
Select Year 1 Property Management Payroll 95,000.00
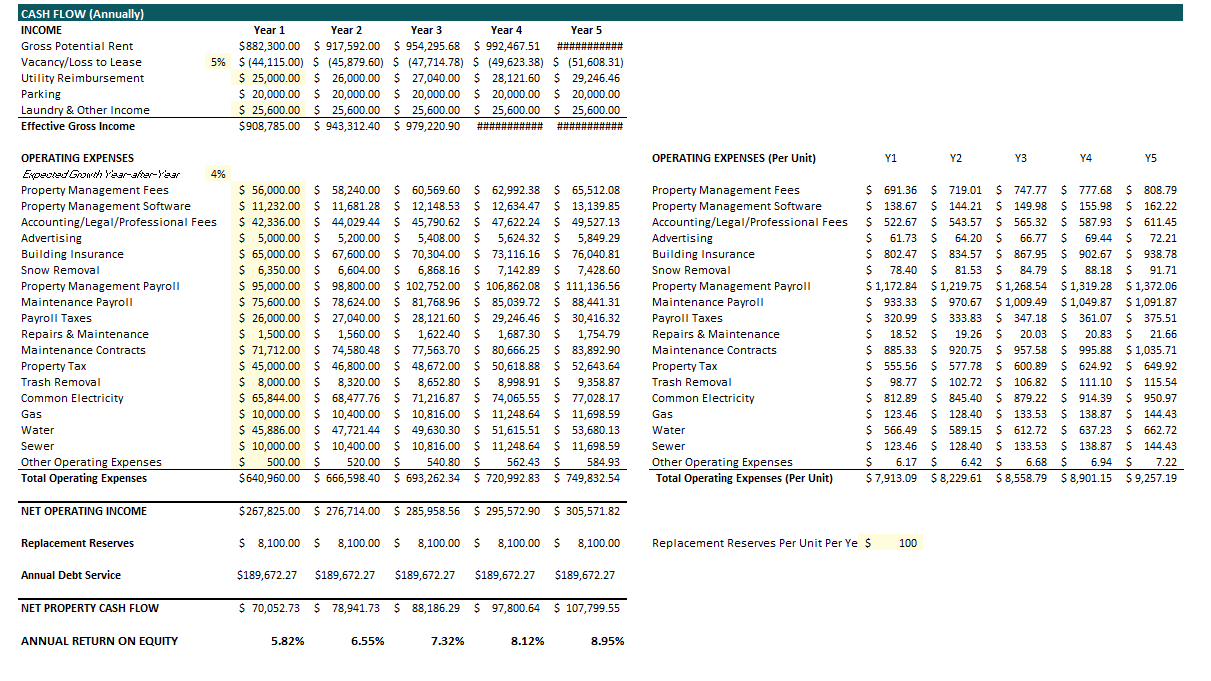click(x=270, y=286)
